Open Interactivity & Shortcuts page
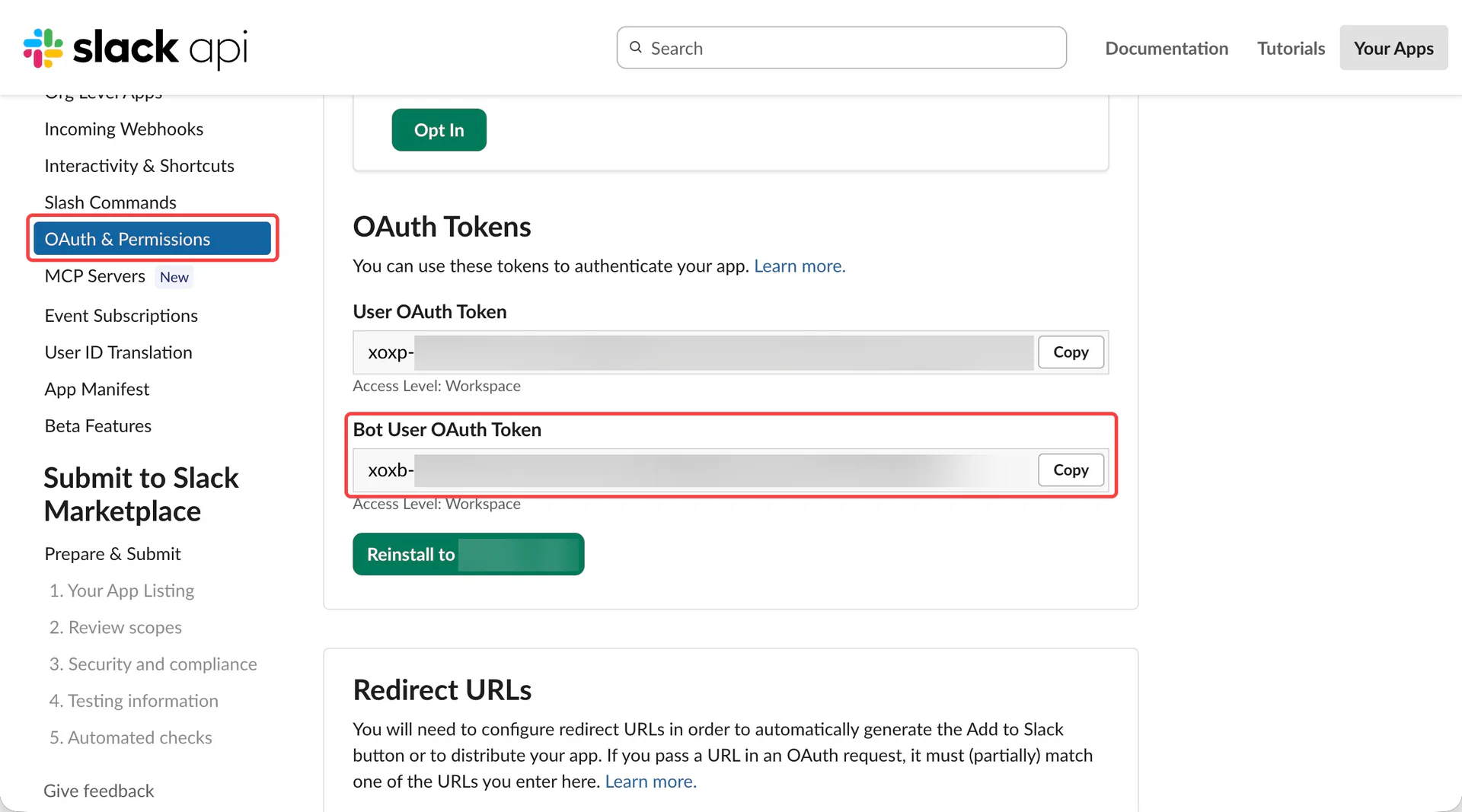Screen dimensions: 1462x812 139,166
